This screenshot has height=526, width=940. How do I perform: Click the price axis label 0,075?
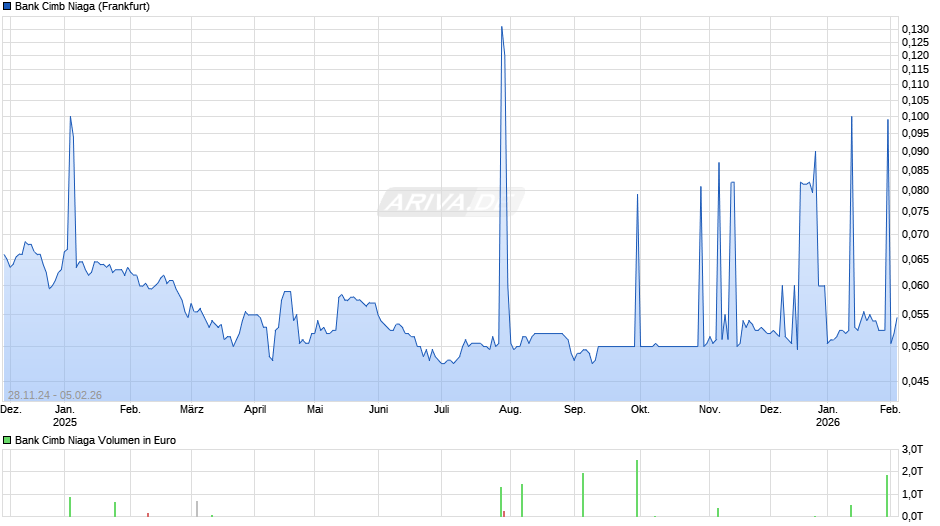click(915, 211)
